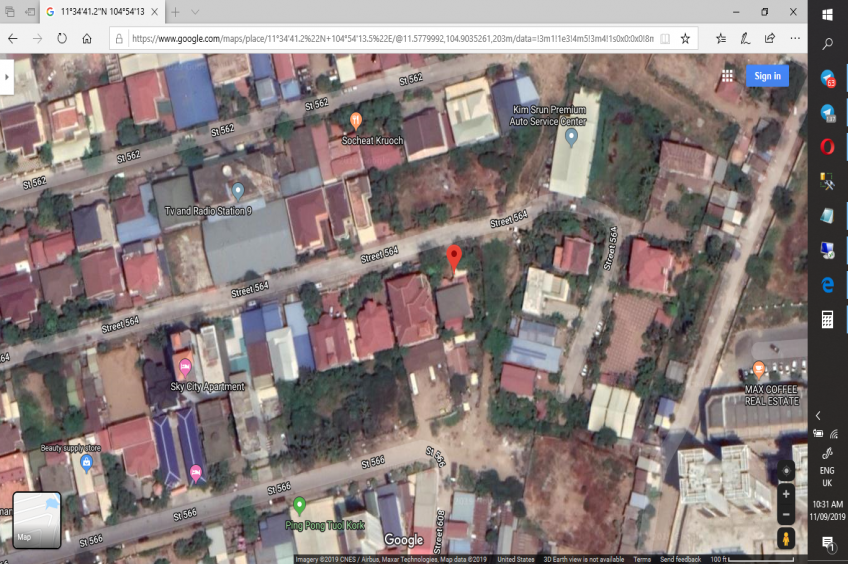The image size is (848, 564).
Task: Show hidden system tray icons chevron
Action: pyautogui.click(x=818, y=415)
